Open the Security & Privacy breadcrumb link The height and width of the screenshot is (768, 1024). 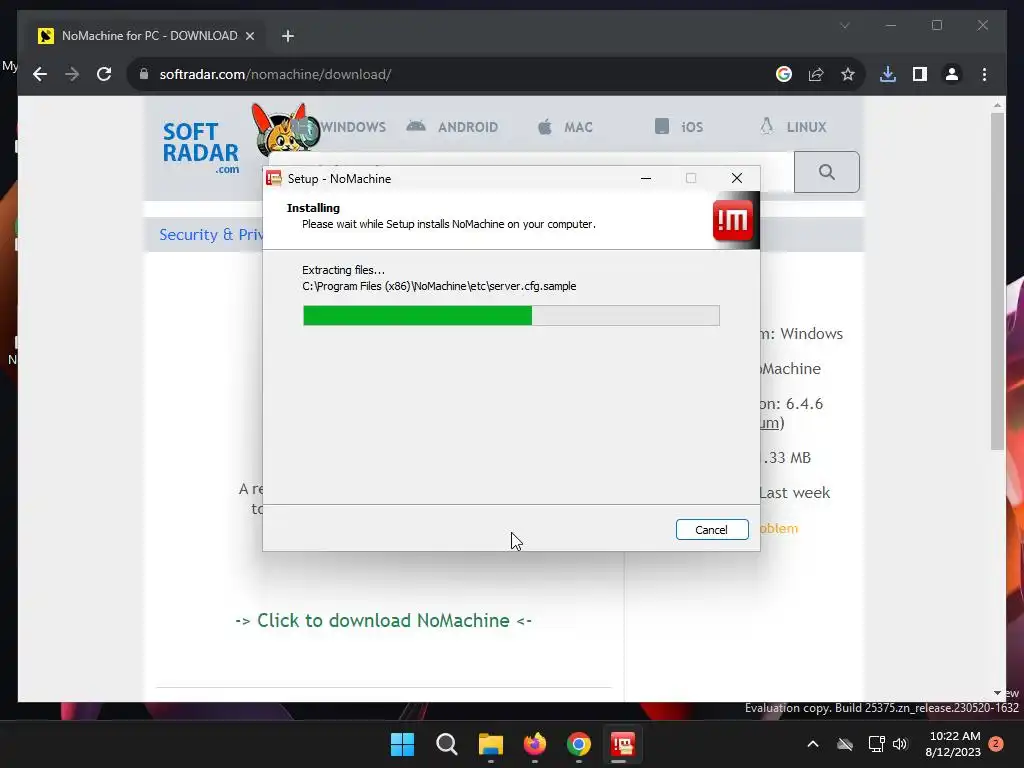click(211, 234)
